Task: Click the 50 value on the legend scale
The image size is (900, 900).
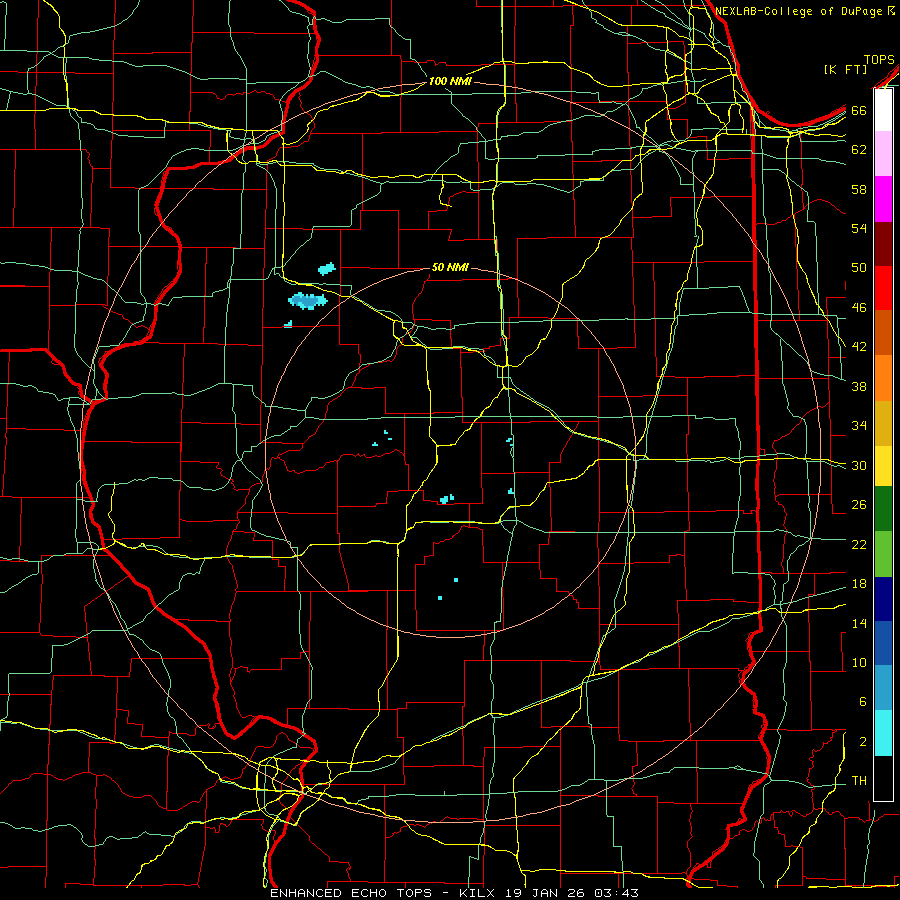Action: pos(859,268)
